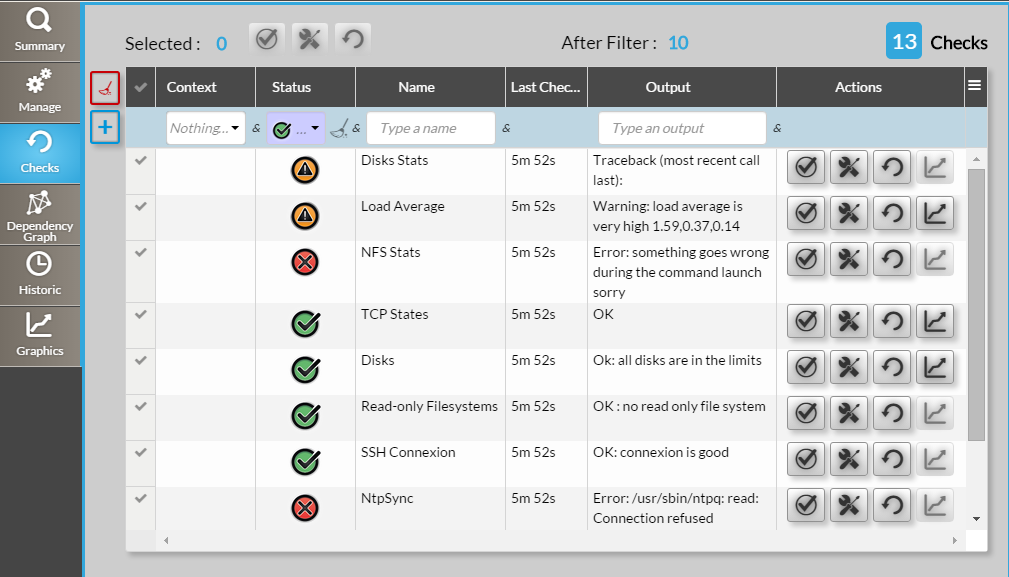The image size is (1009, 577).
Task: Click the acknowledge checkmark icon for TCP States
Action: [806, 321]
